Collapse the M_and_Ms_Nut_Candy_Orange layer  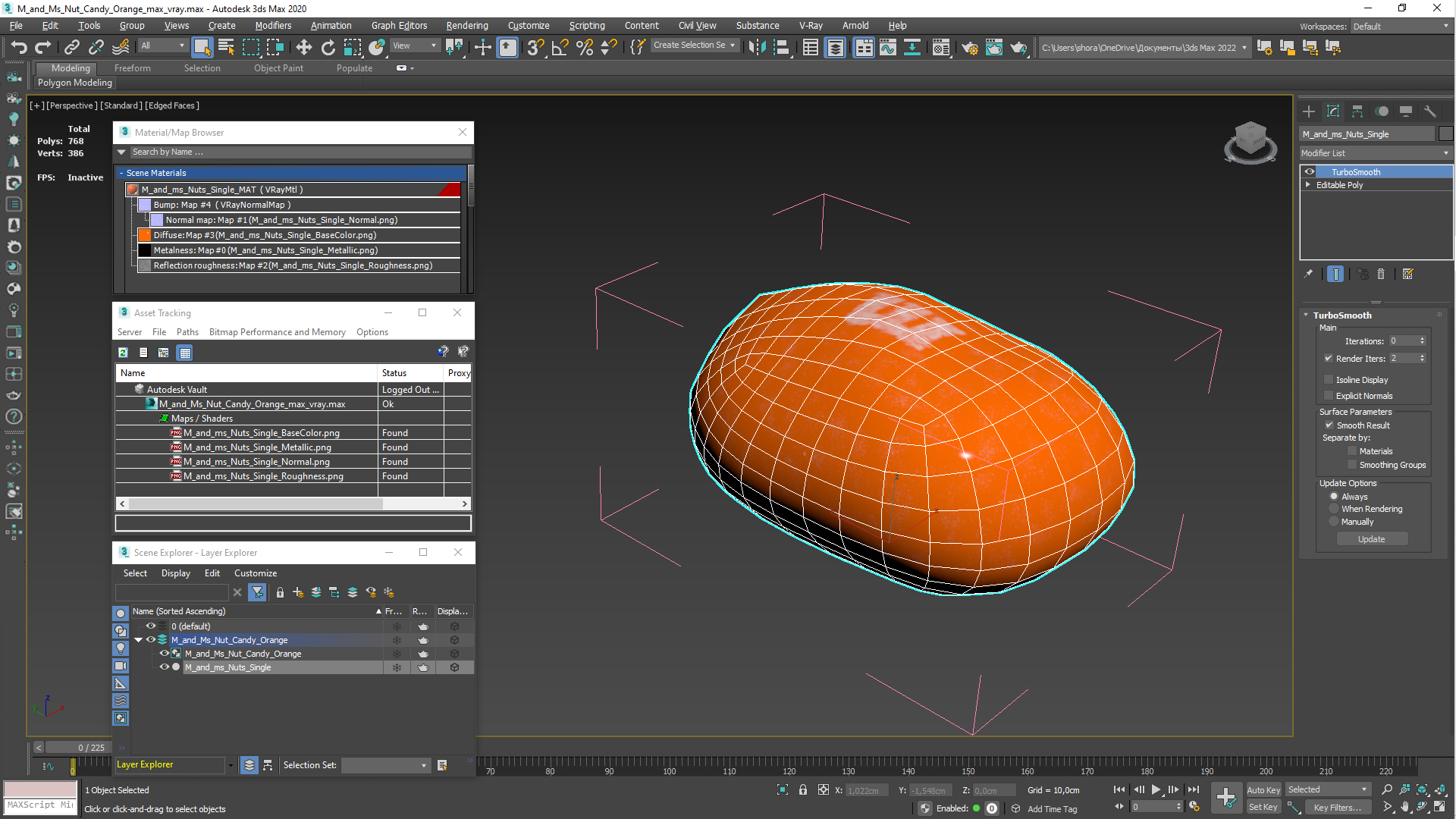pos(139,640)
